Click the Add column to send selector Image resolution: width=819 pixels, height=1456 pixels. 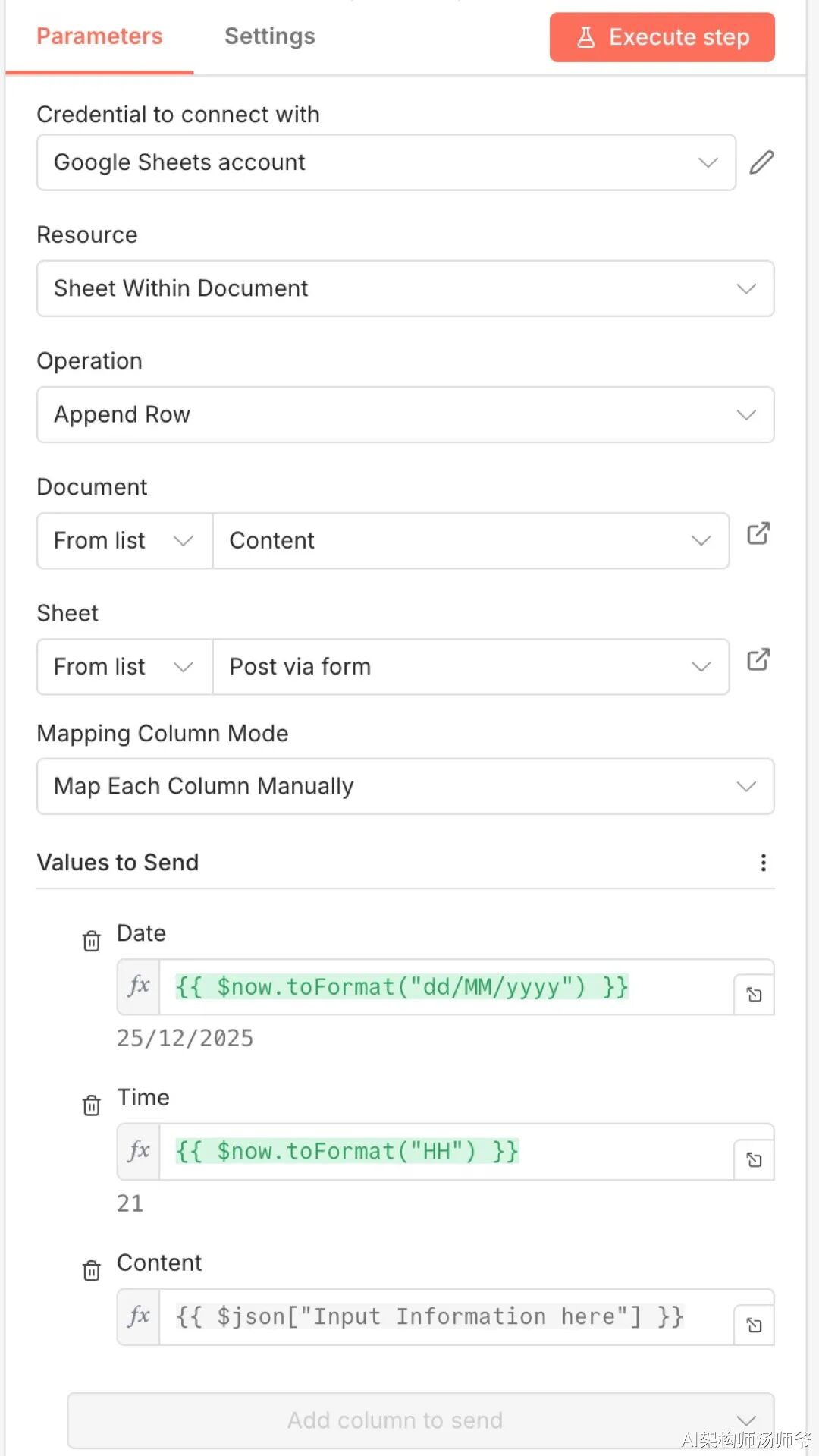coord(420,1420)
